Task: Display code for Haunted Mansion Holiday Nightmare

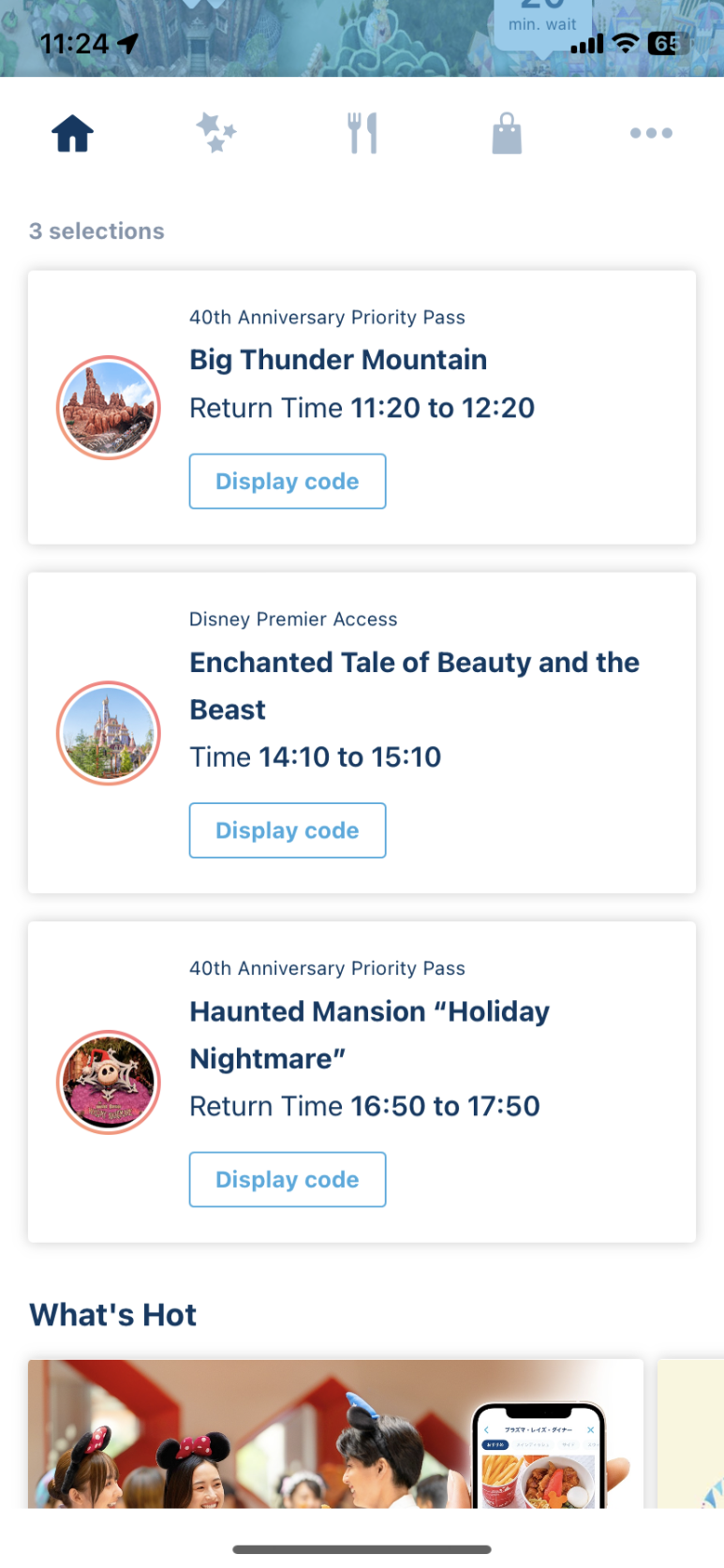Action: coord(288,1180)
